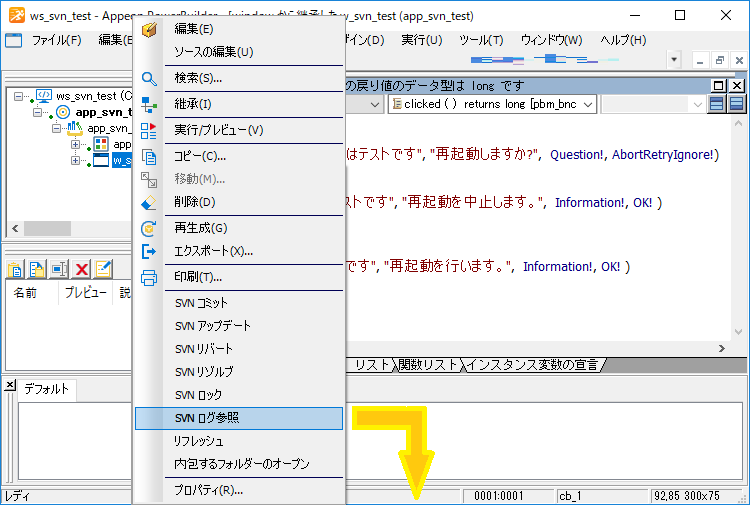Click the tree pane horizontal scrollbar thumb
The height and width of the screenshot is (505, 750).
(x=47, y=229)
